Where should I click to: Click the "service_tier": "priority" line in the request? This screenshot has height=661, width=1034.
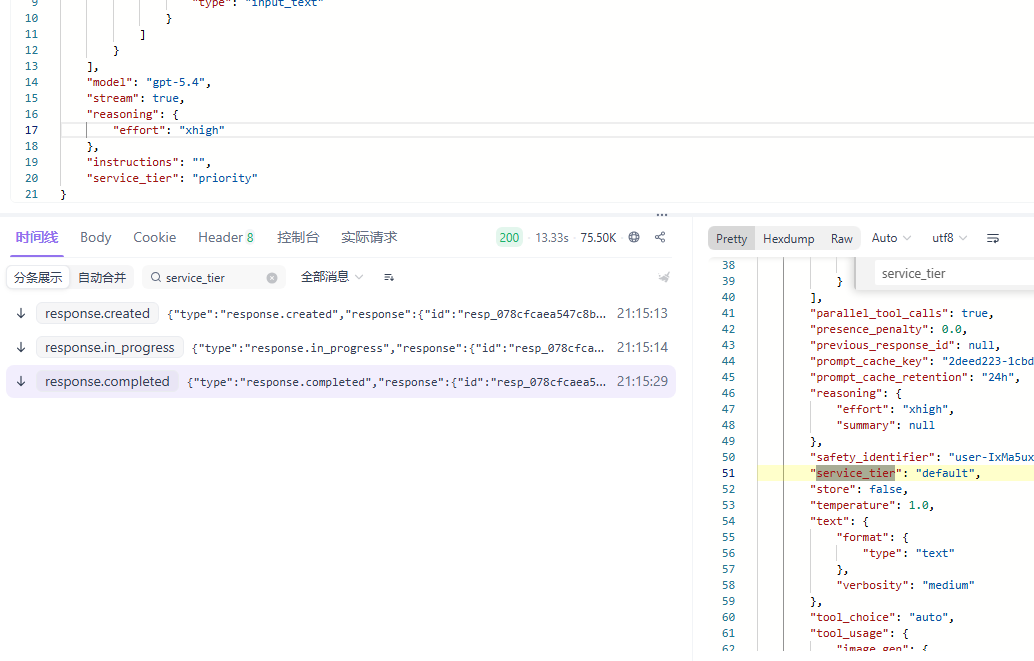[x=172, y=178]
